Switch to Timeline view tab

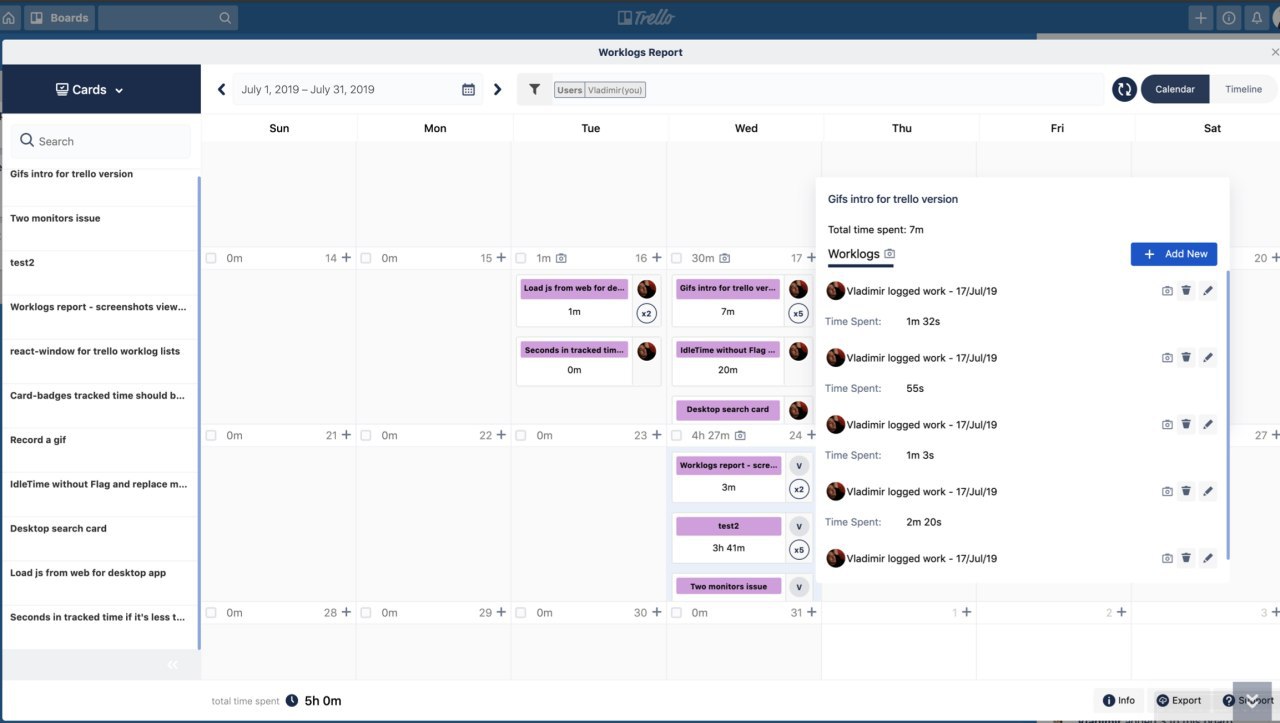click(1243, 89)
